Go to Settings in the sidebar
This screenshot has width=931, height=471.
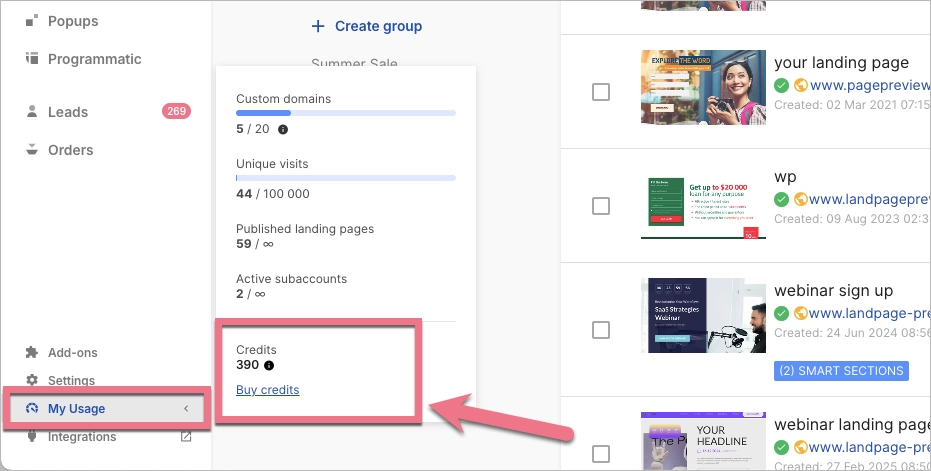point(71,381)
